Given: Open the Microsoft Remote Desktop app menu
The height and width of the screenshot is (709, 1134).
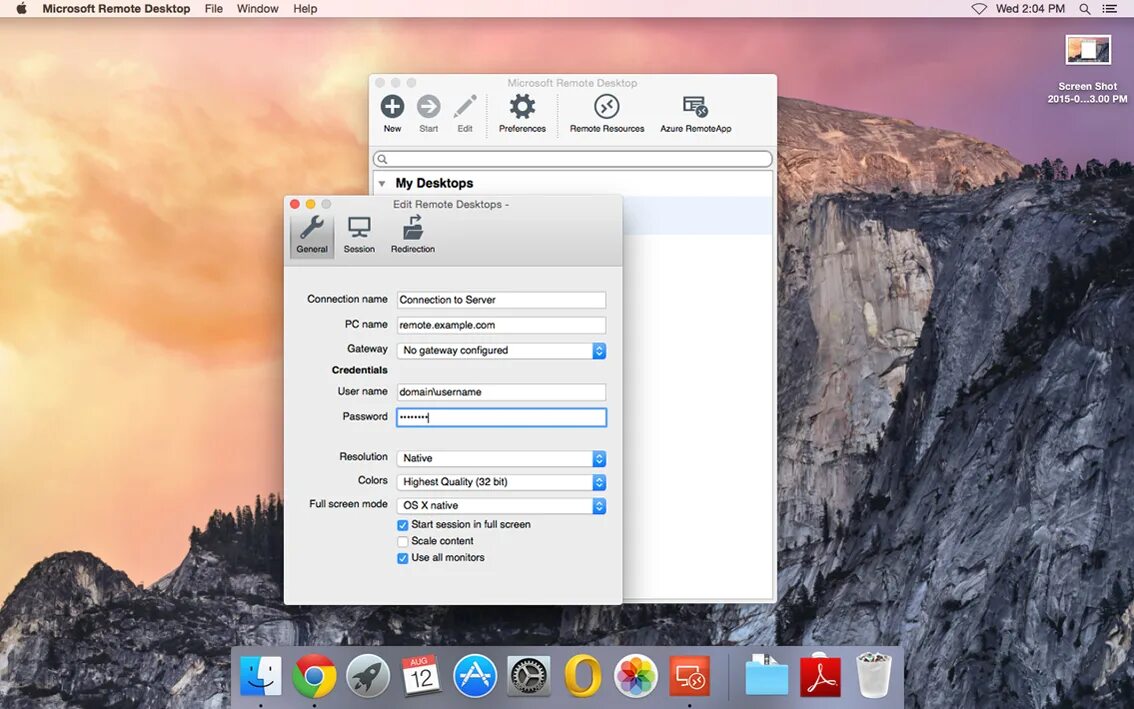Looking at the screenshot, I should 116,9.
